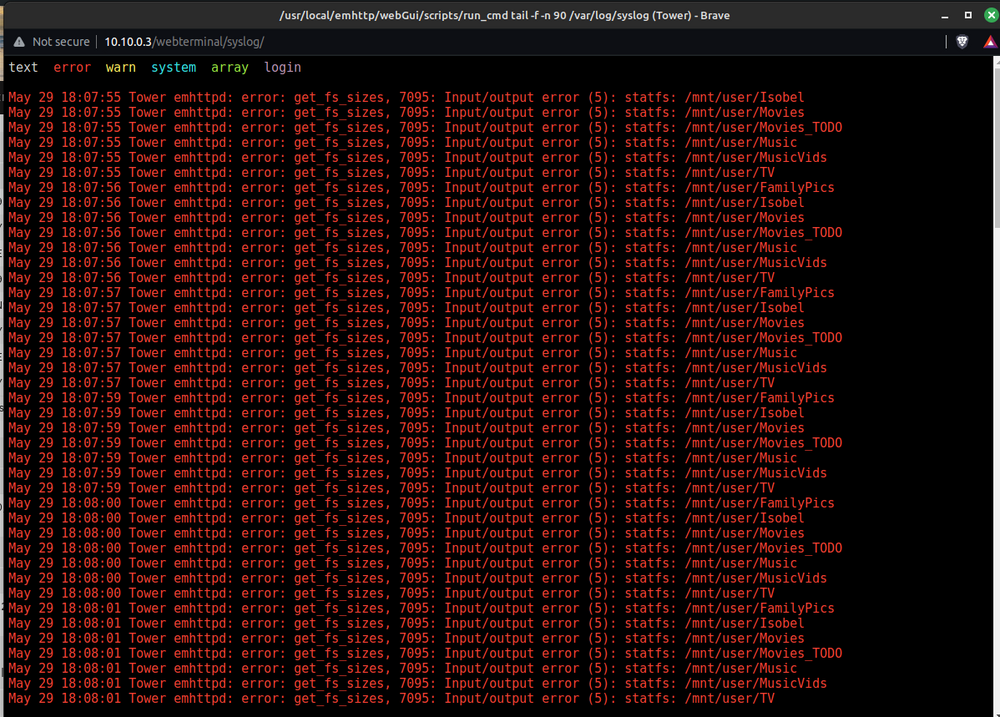Click the 18:08:00 /mnt/user/TV log line
The width and height of the screenshot is (1000, 717).
391,593
